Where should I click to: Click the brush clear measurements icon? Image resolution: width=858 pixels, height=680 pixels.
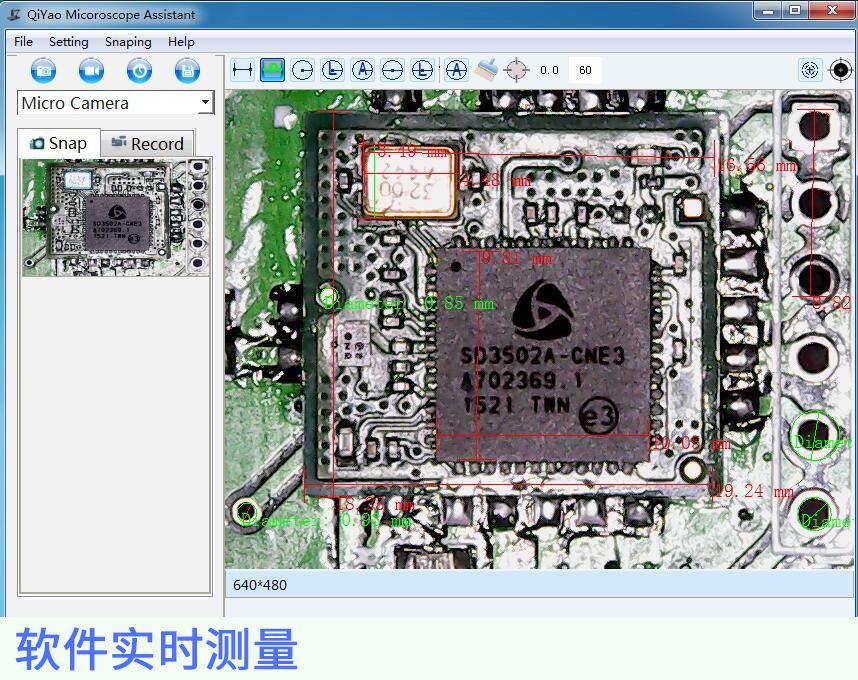(x=486, y=70)
